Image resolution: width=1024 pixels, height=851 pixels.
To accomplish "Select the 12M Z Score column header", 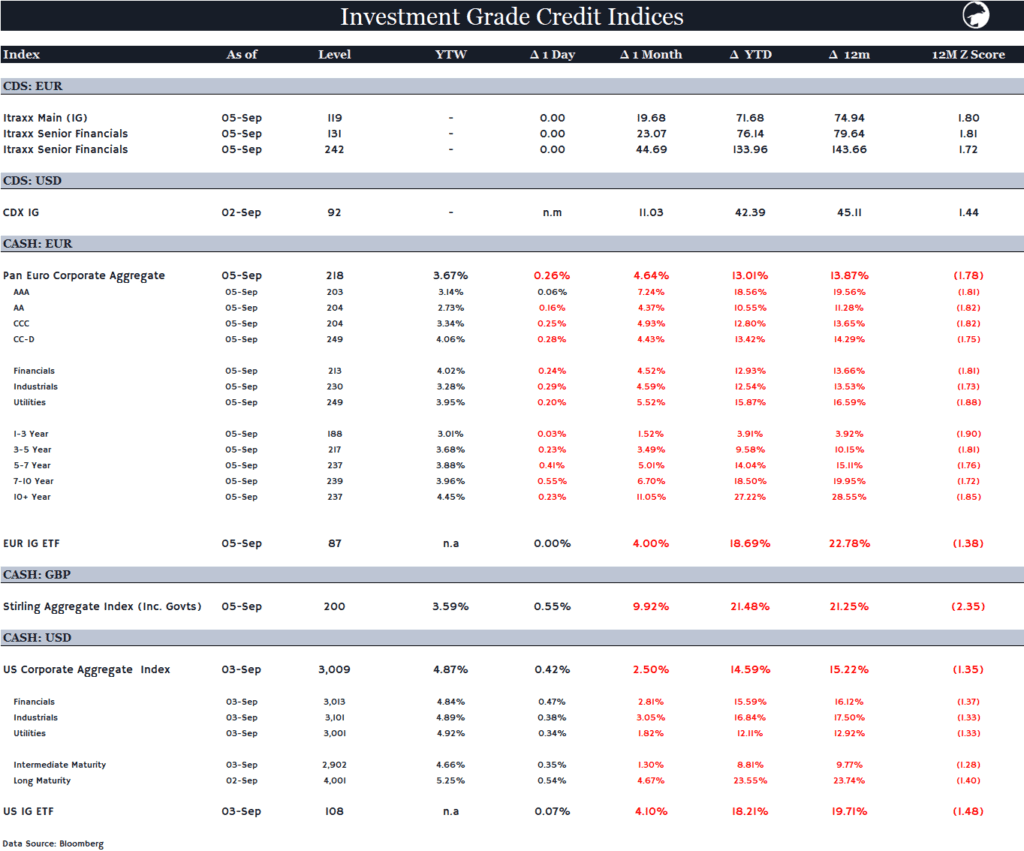I will [967, 54].
